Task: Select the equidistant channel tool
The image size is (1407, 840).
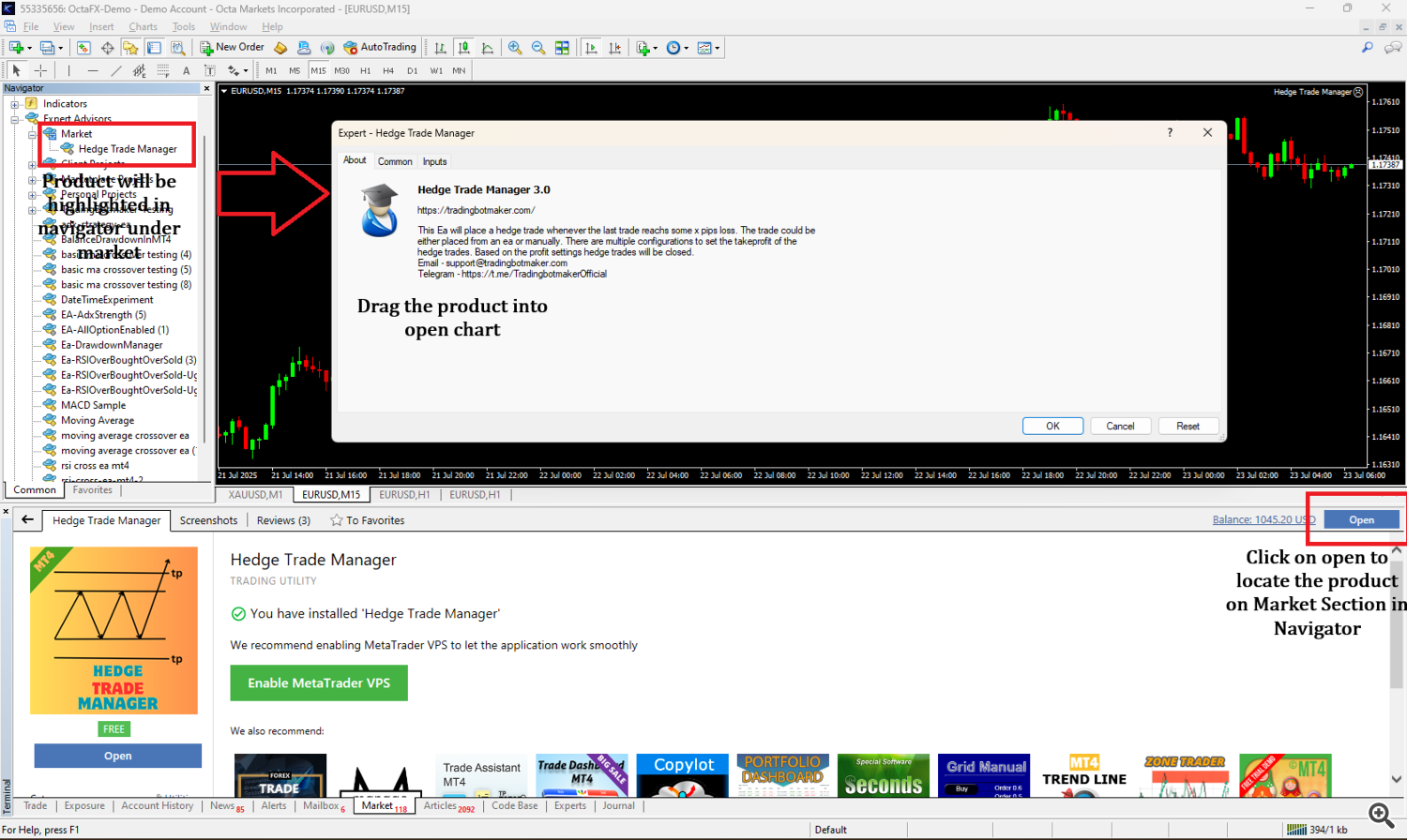Action: pyautogui.click(x=139, y=70)
